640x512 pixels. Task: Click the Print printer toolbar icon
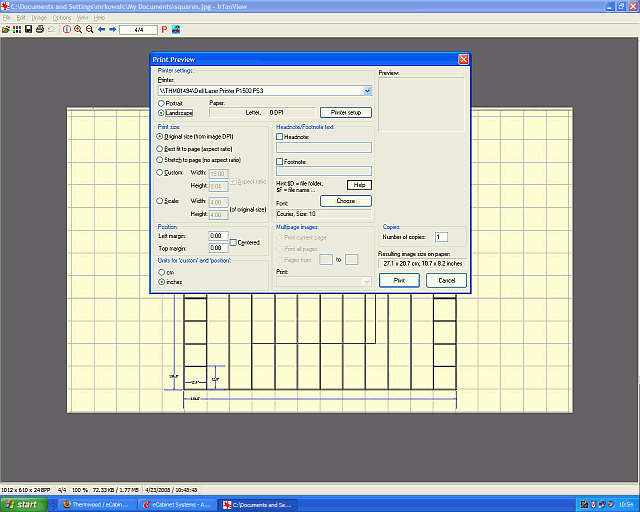pyautogui.click(x=40, y=29)
